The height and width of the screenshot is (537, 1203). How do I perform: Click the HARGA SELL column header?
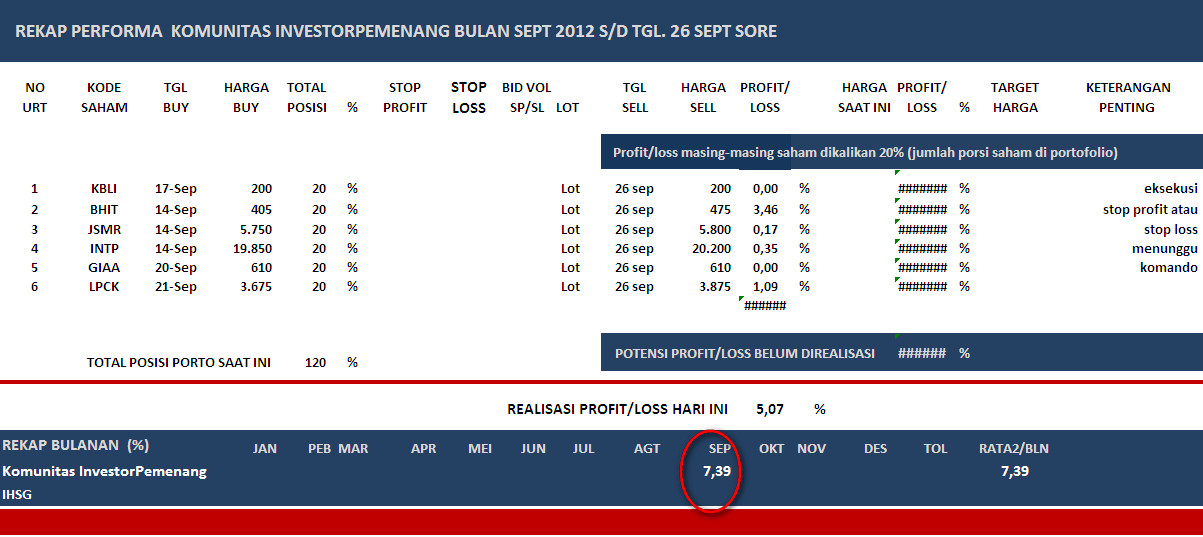point(703,97)
